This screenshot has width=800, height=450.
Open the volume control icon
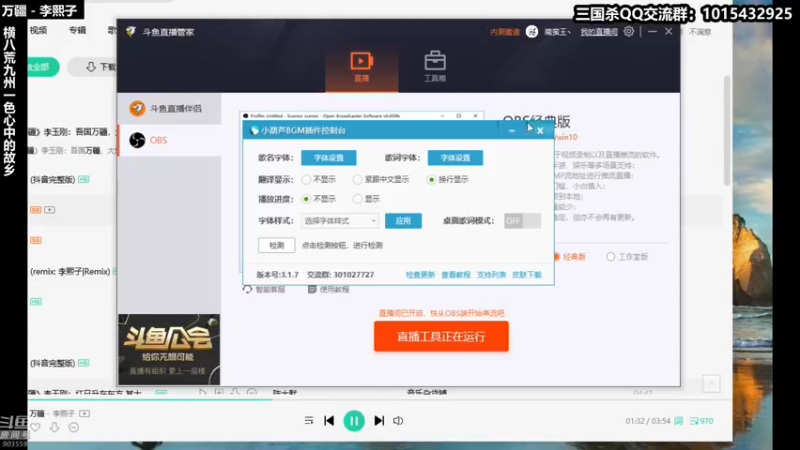coord(398,421)
